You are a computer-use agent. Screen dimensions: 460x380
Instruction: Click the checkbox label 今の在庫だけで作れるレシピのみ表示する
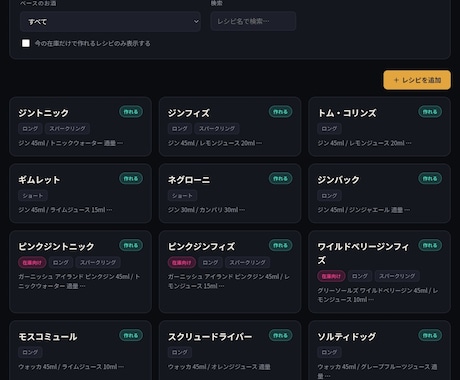93,43
